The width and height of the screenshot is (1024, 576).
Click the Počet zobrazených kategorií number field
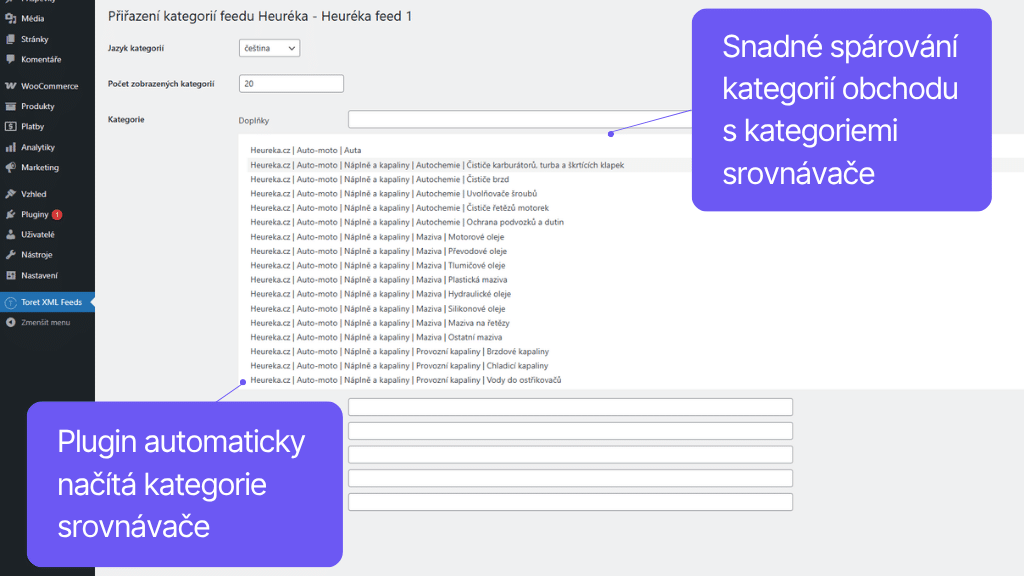tap(291, 84)
